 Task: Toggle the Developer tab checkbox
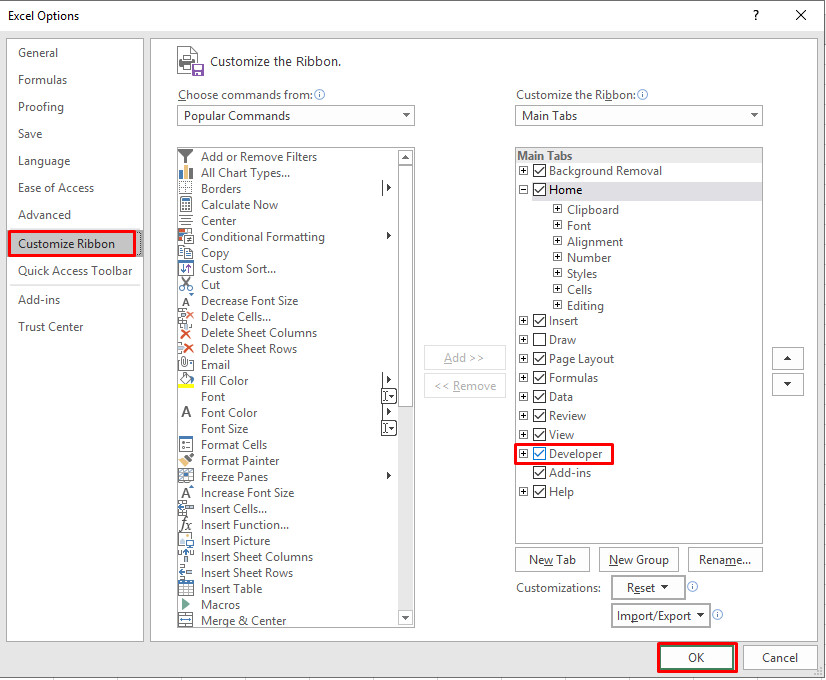pos(540,454)
